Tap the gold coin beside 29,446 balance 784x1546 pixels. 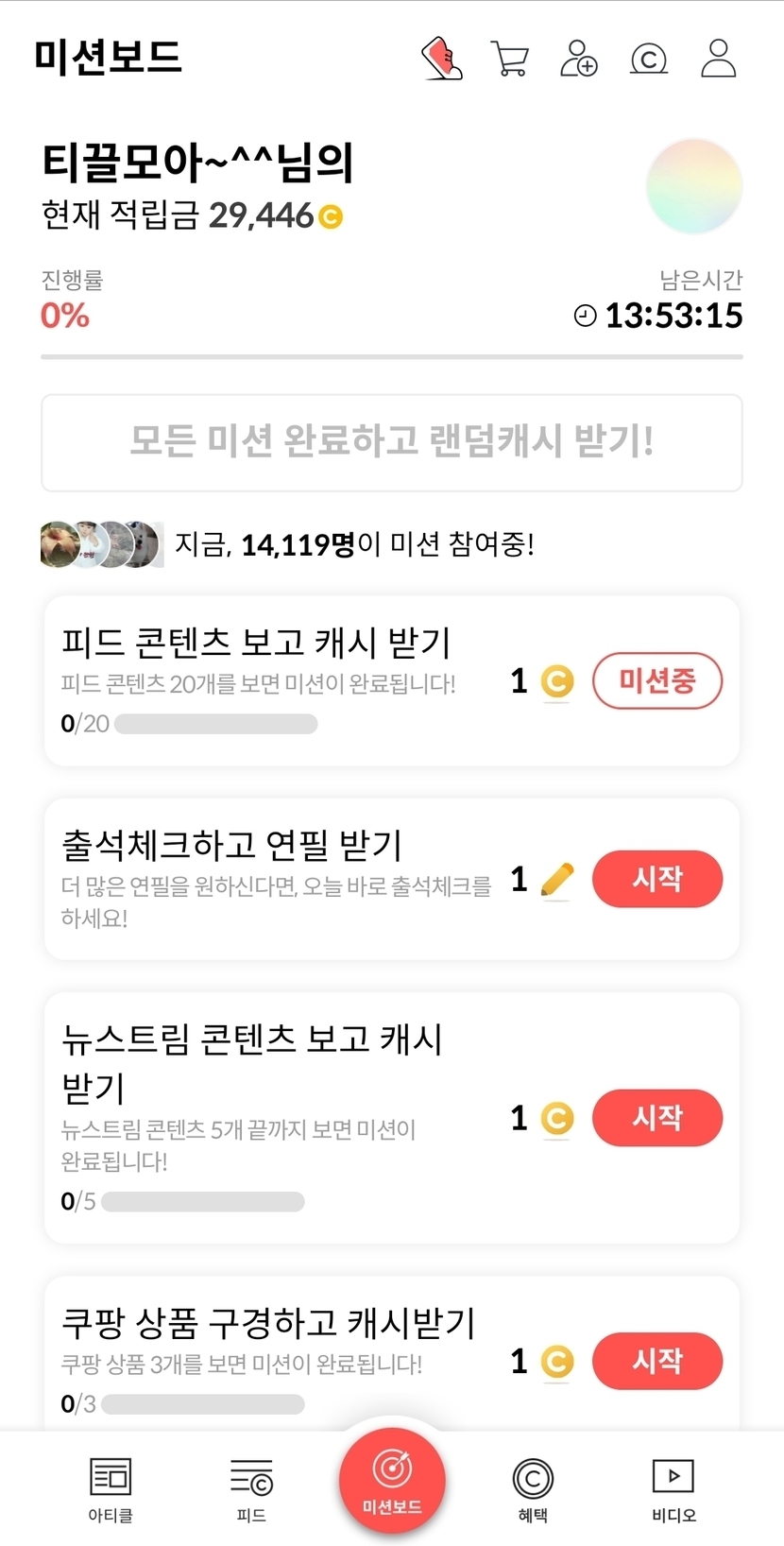point(331,217)
